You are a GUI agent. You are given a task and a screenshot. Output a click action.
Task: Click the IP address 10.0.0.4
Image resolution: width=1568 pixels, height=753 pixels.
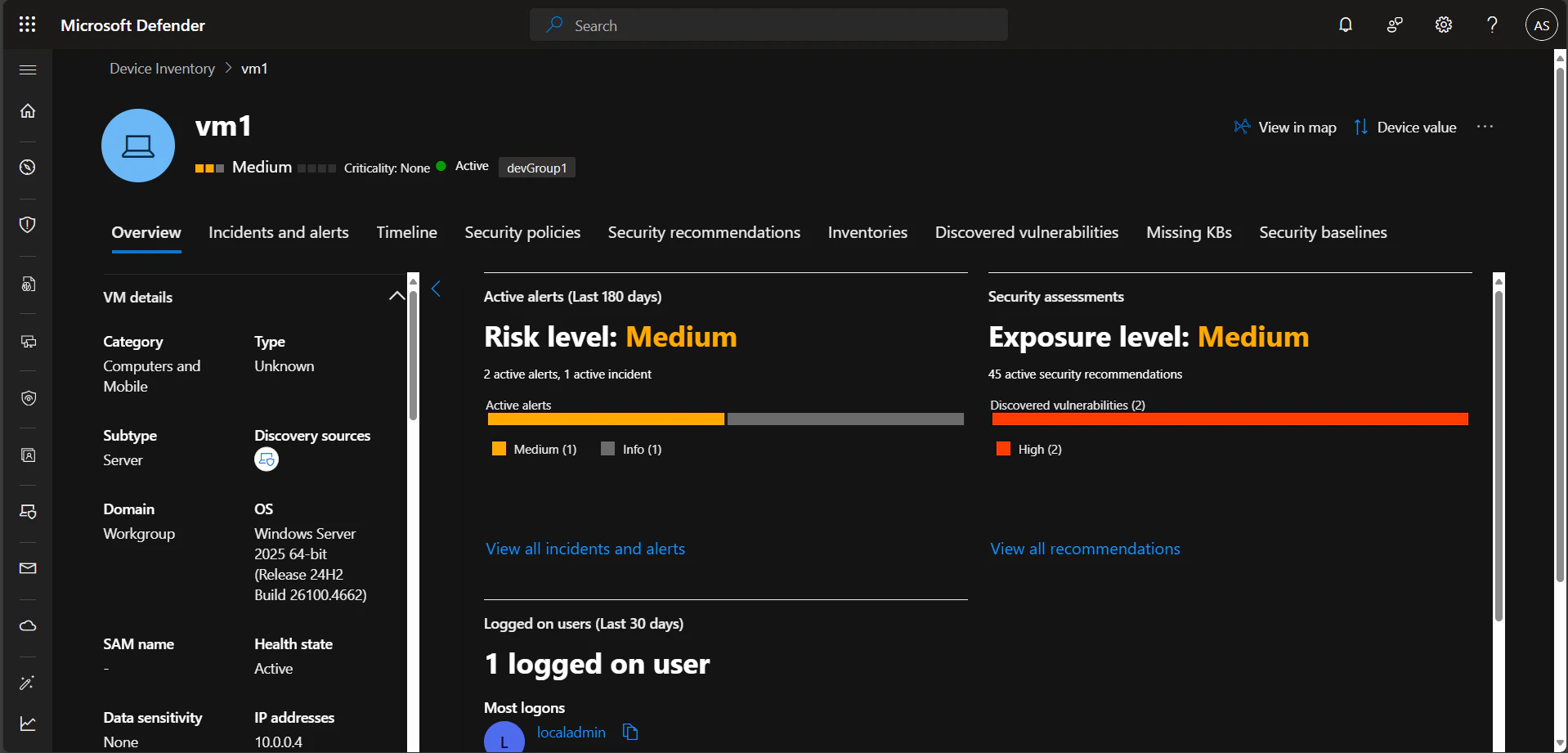point(279,742)
